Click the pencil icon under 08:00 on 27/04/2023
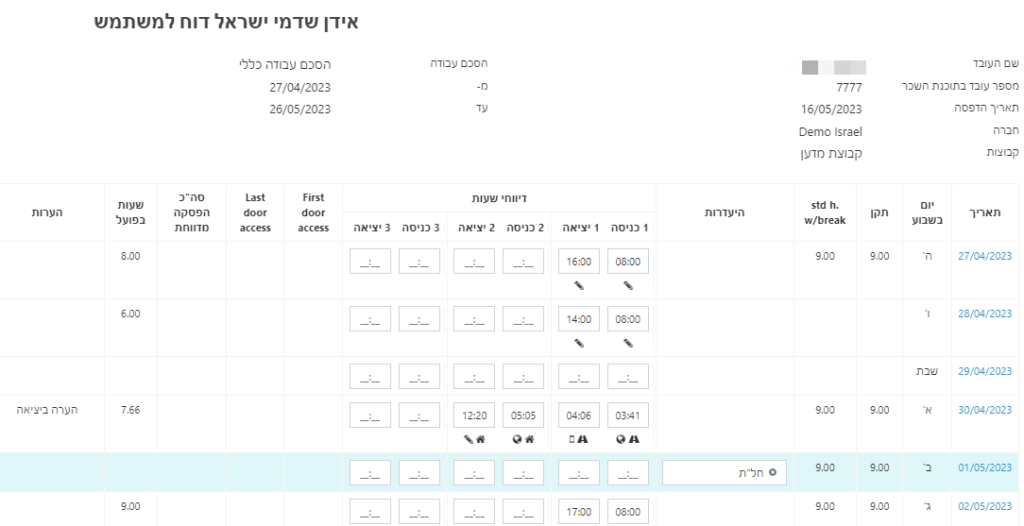Viewport: 1024px width, 526px height. [x=628, y=286]
